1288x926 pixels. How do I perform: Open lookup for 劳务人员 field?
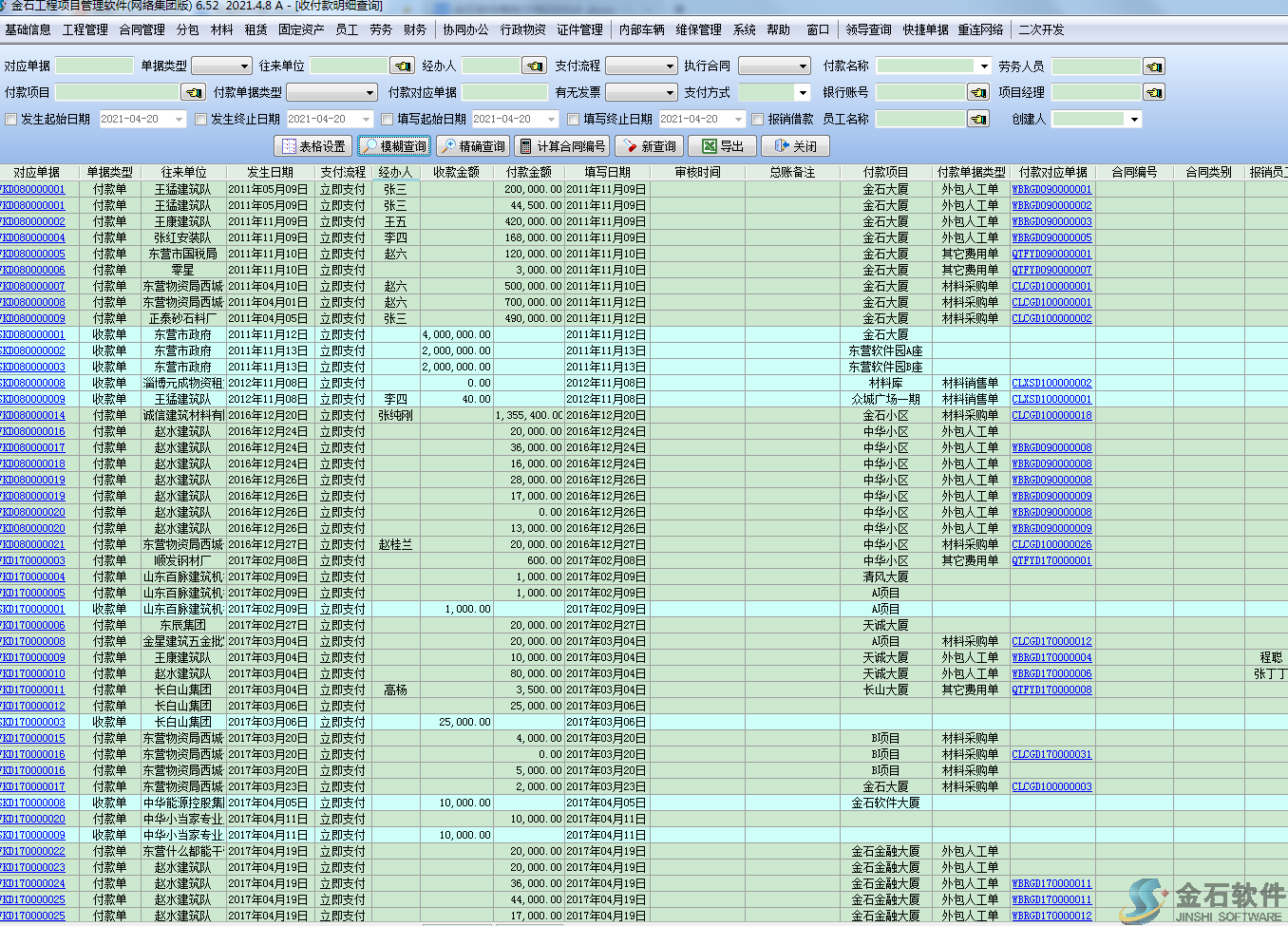(1153, 66)
